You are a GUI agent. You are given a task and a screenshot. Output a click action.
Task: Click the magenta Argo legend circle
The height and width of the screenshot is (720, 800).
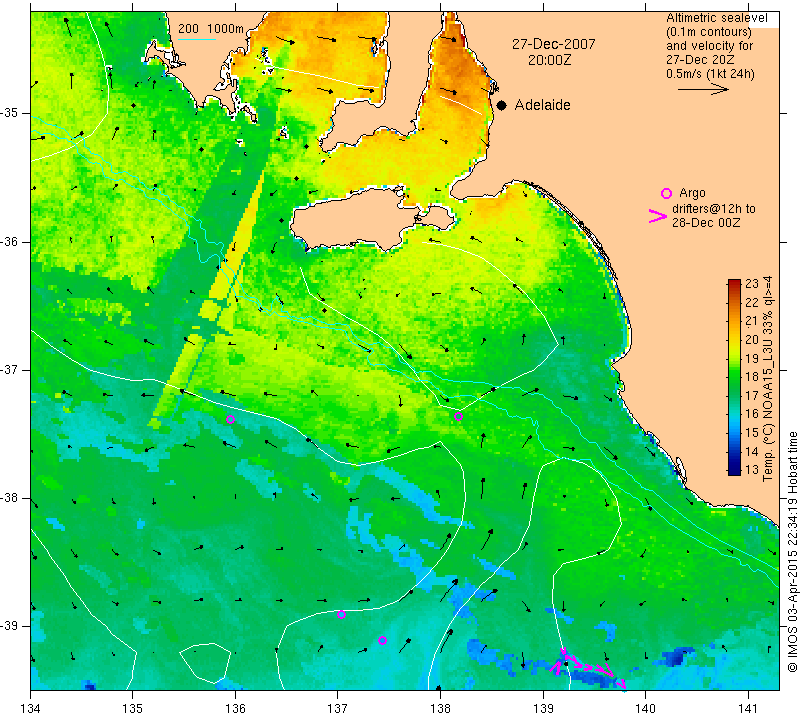[666, 193]
